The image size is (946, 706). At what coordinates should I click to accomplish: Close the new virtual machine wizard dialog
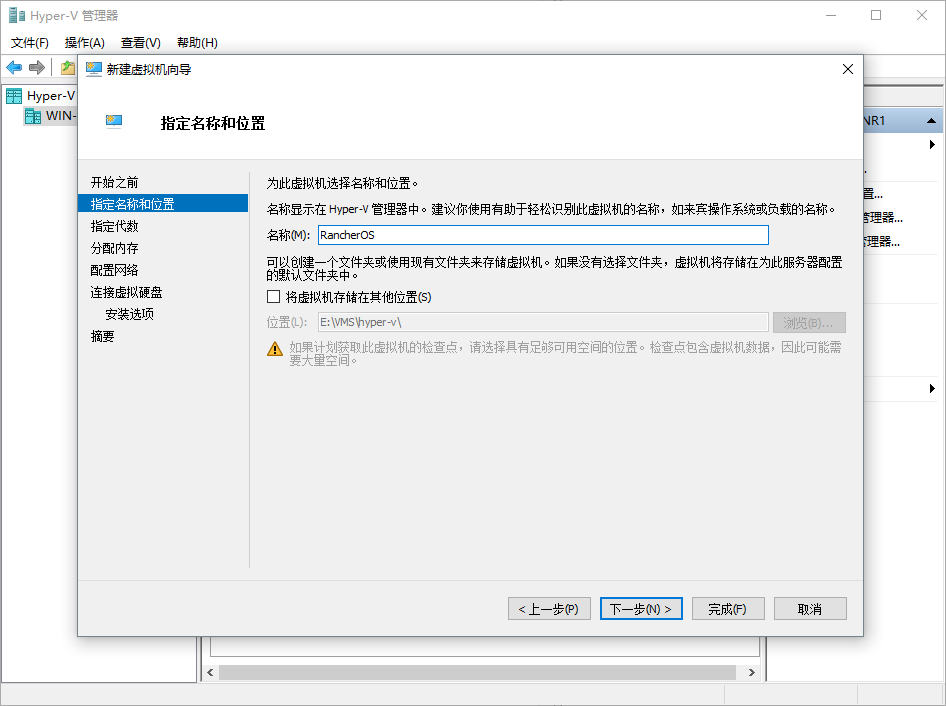(x=848, y=69)
